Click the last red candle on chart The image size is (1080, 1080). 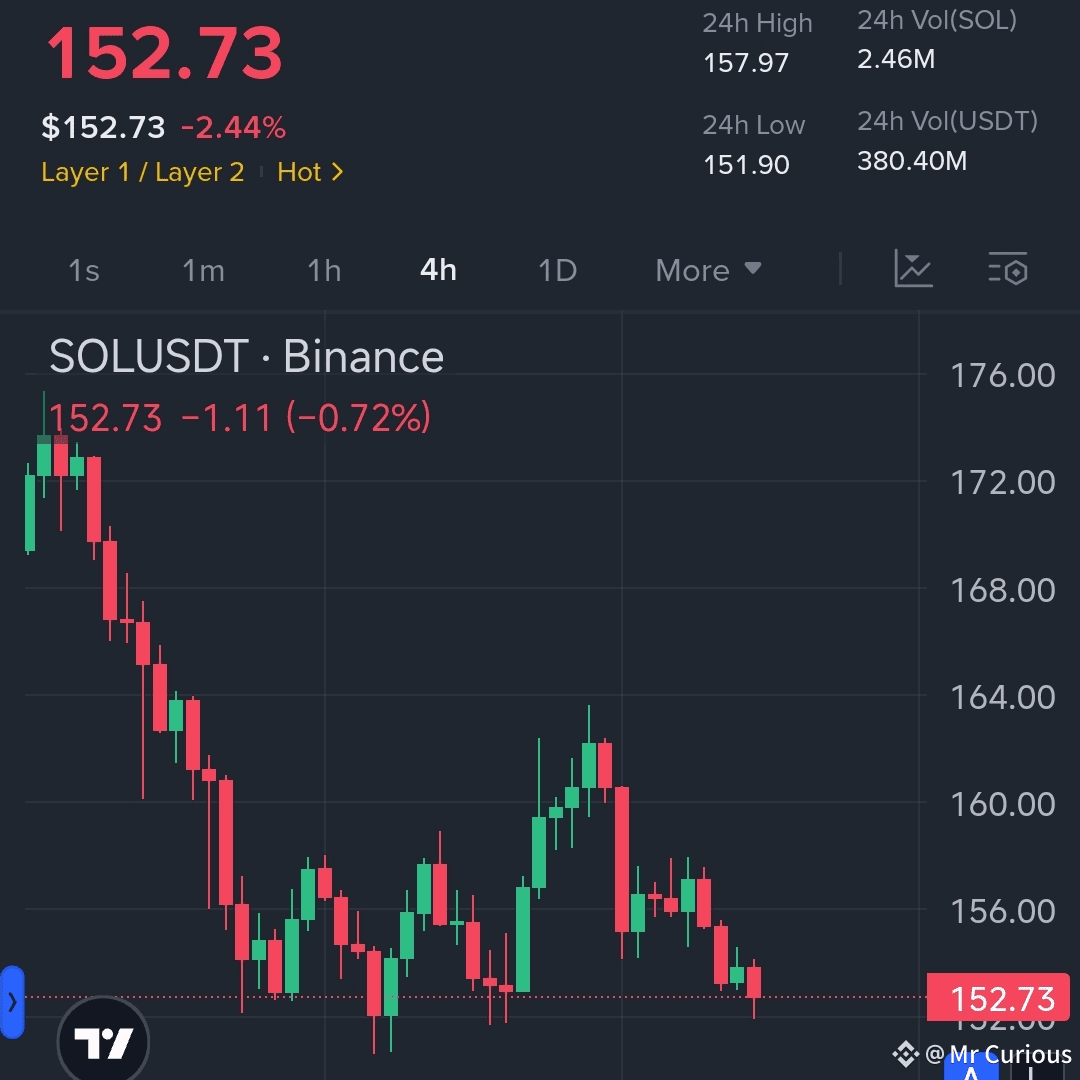pos(754,984)
